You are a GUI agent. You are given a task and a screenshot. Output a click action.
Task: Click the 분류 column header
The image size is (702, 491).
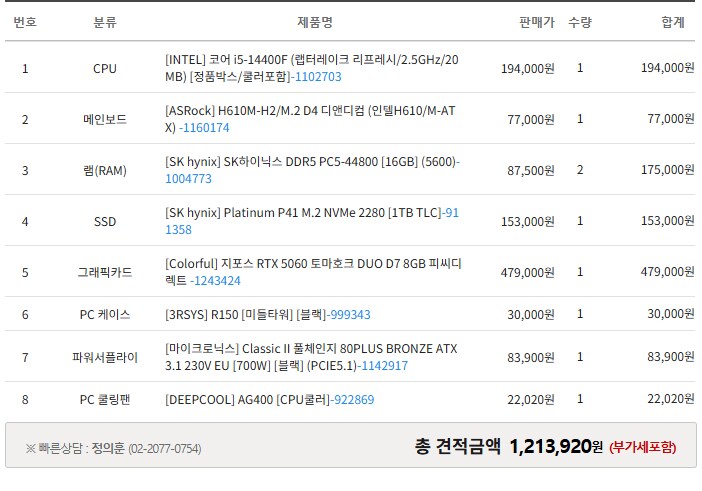(x=105, y=22)
